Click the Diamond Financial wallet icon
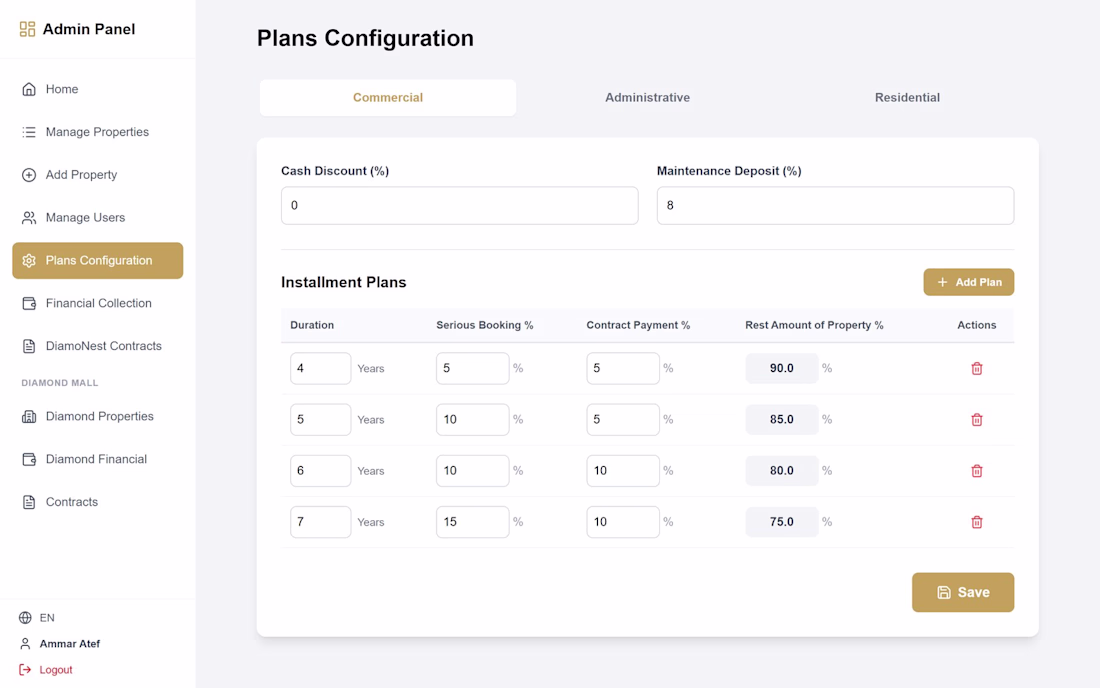1100x688 pixels. pos(29,459)
